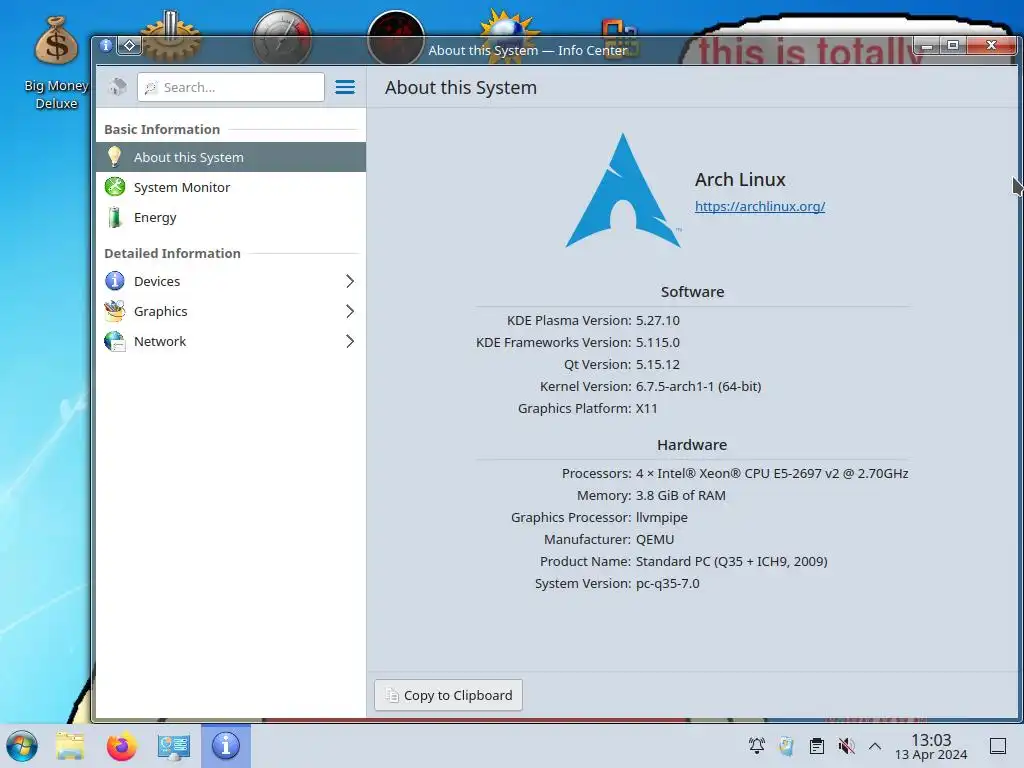Copy system info to clipboard

coord(448,696)
